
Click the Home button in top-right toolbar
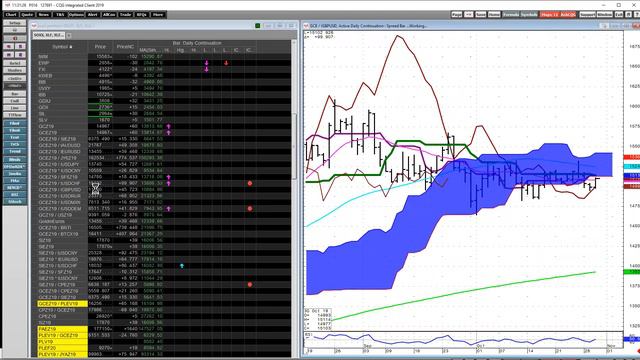click(494, 15)
